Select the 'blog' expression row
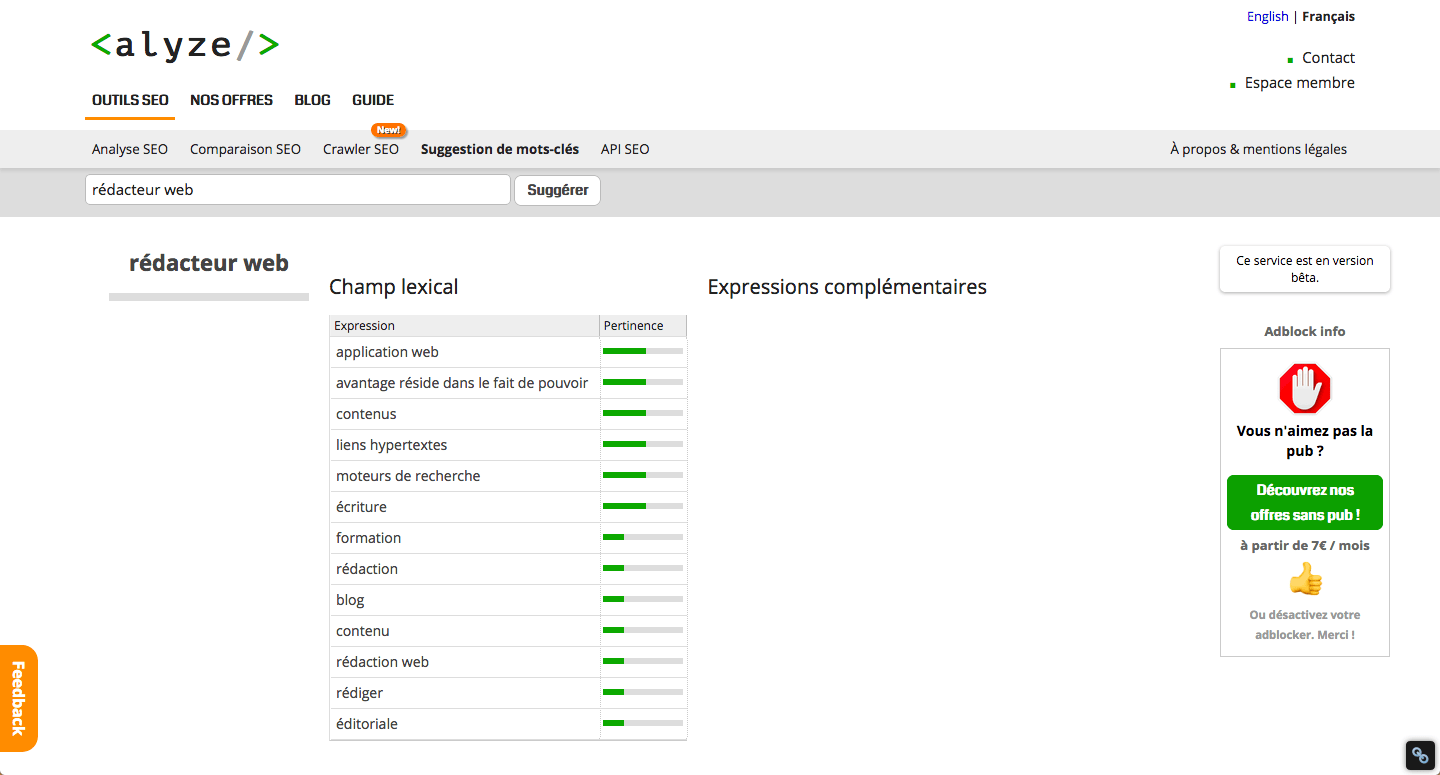This screenshot has width=1440, height=775. coord(508,600)
